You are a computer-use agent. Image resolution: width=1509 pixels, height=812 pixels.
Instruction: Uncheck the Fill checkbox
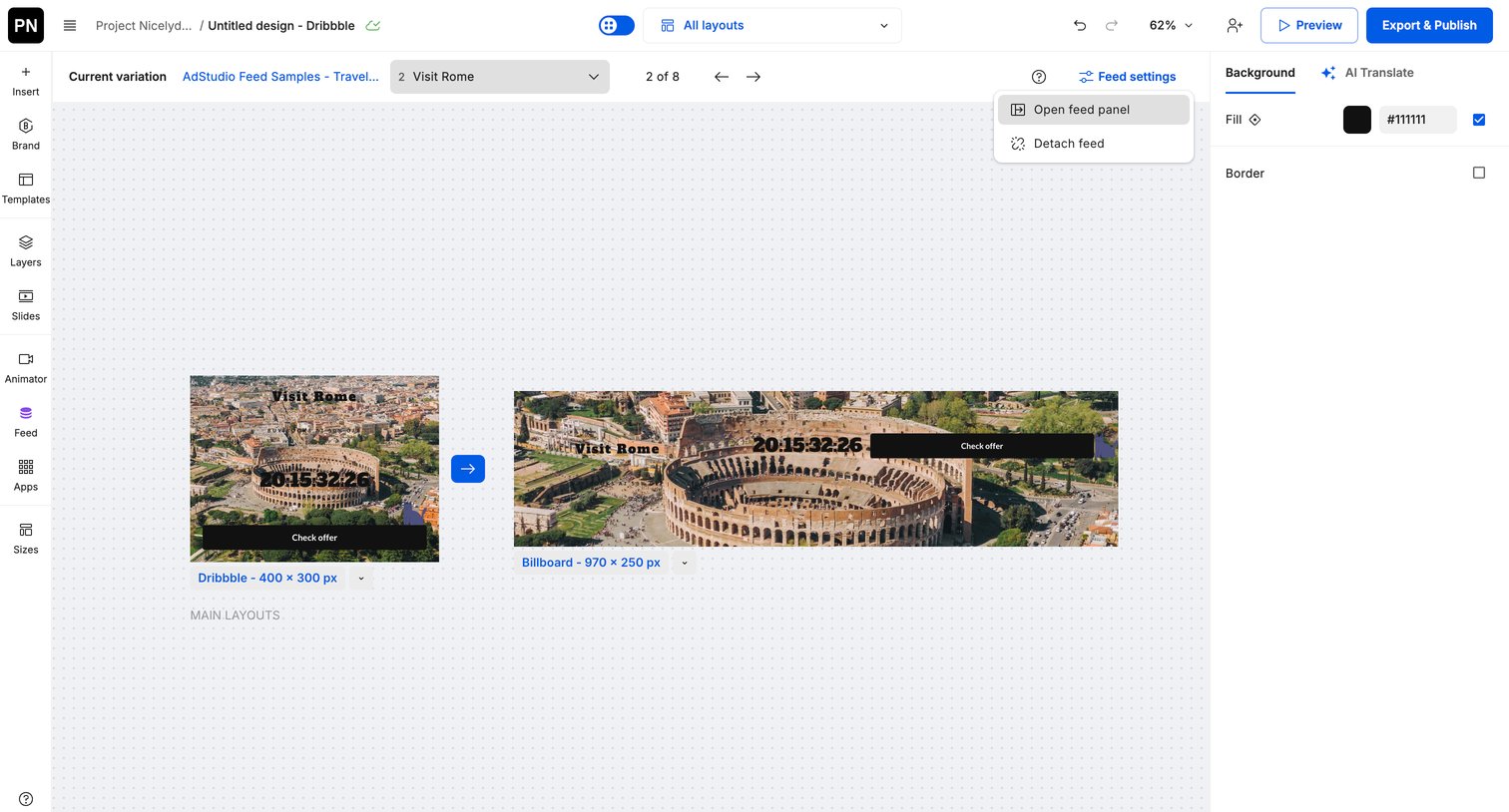(x=1479, y=120)
